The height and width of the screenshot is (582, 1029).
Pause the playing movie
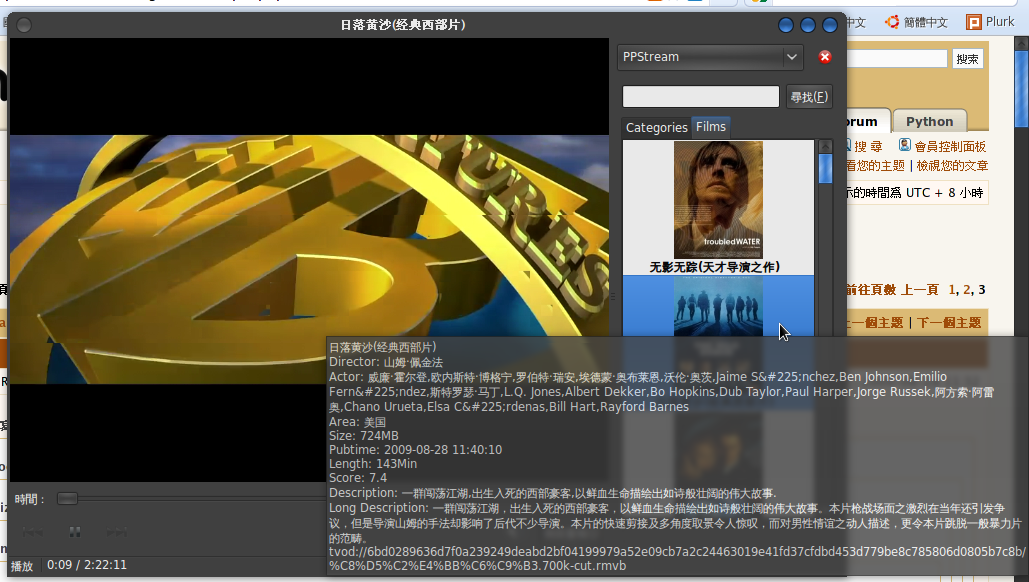pyautogui.click(x=75, y=531)
